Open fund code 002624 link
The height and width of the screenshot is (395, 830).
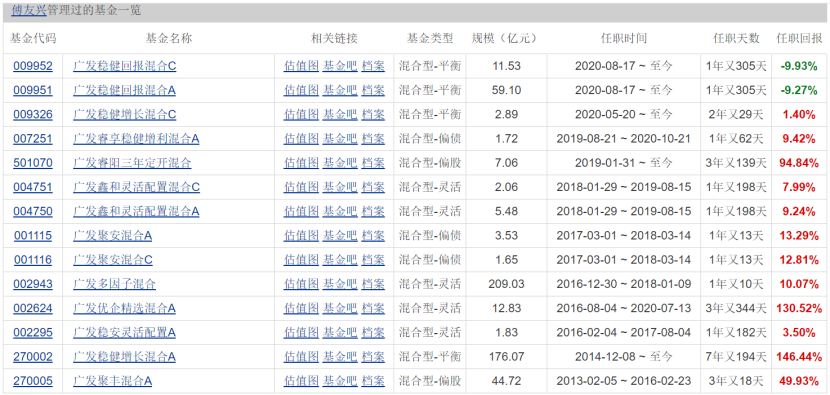tap(33, 308)
